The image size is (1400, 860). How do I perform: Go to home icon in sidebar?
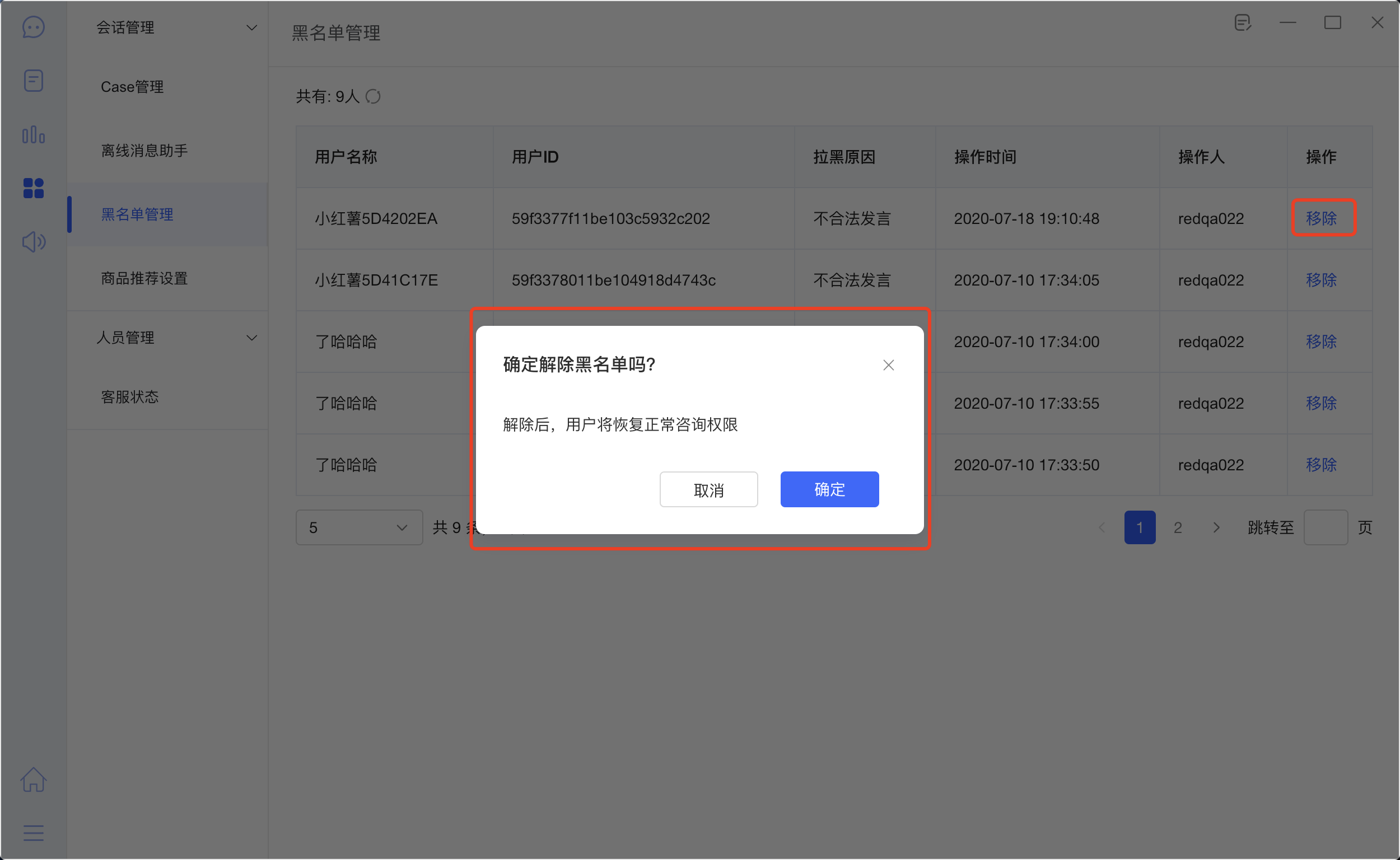[33, 779]
